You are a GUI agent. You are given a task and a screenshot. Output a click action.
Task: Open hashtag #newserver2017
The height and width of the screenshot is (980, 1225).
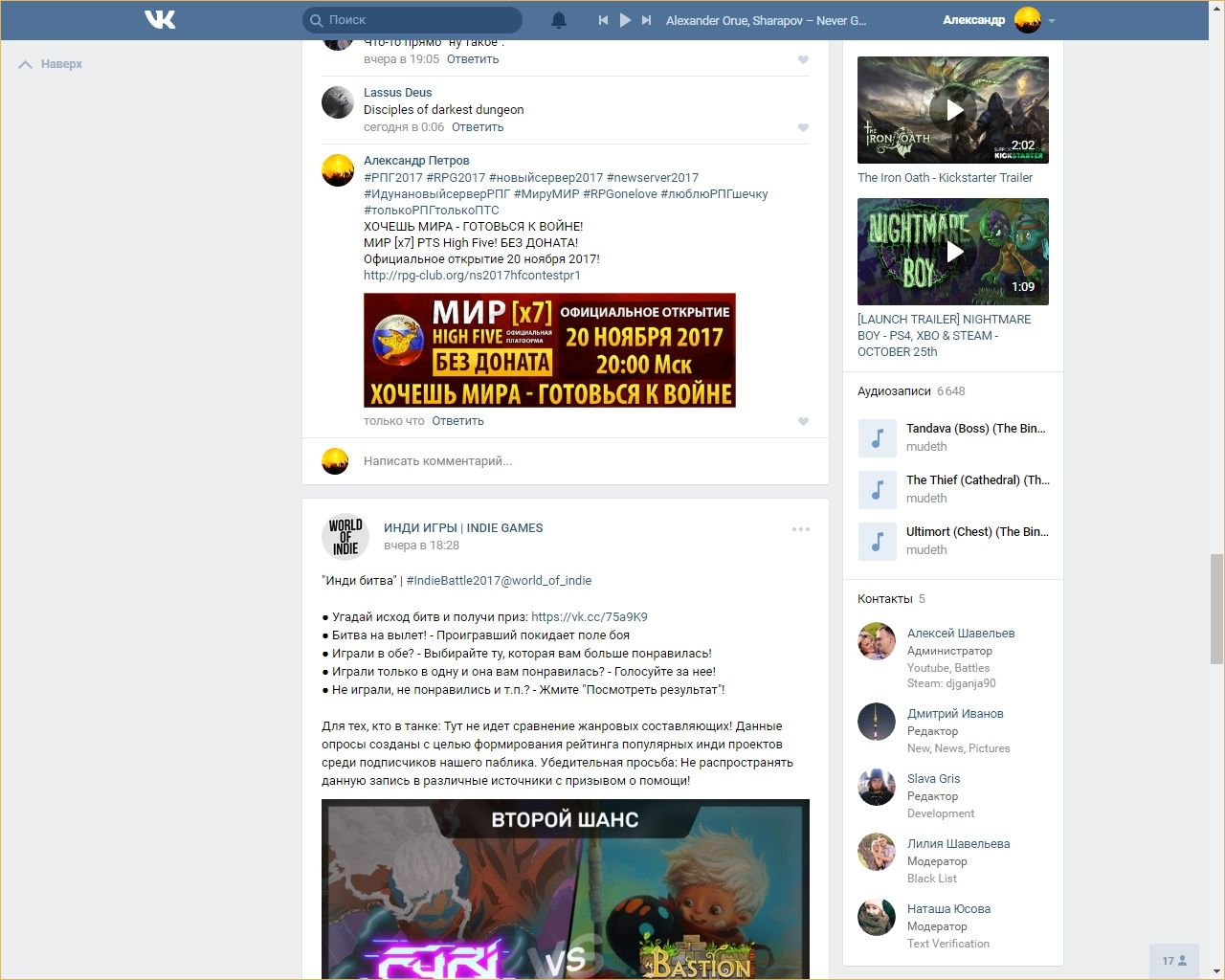pos(653,178)
